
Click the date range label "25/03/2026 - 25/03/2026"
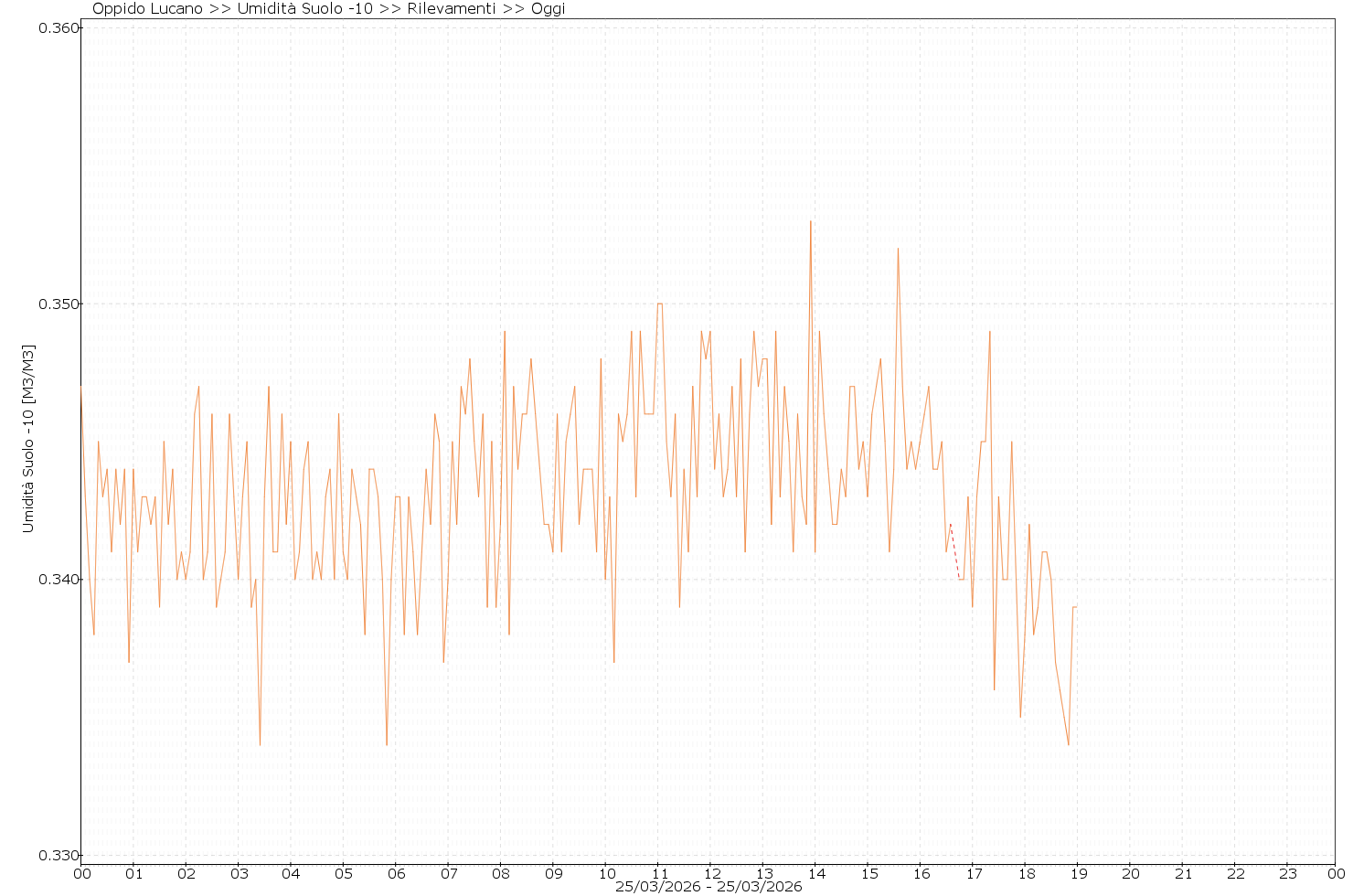pyautogui.click(x=708, y=887)
